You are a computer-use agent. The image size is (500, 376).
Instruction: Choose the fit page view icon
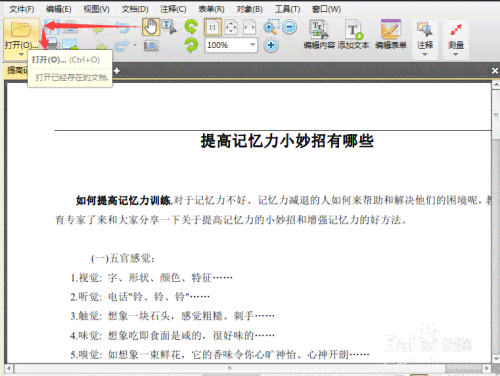[x=231, y=27]
